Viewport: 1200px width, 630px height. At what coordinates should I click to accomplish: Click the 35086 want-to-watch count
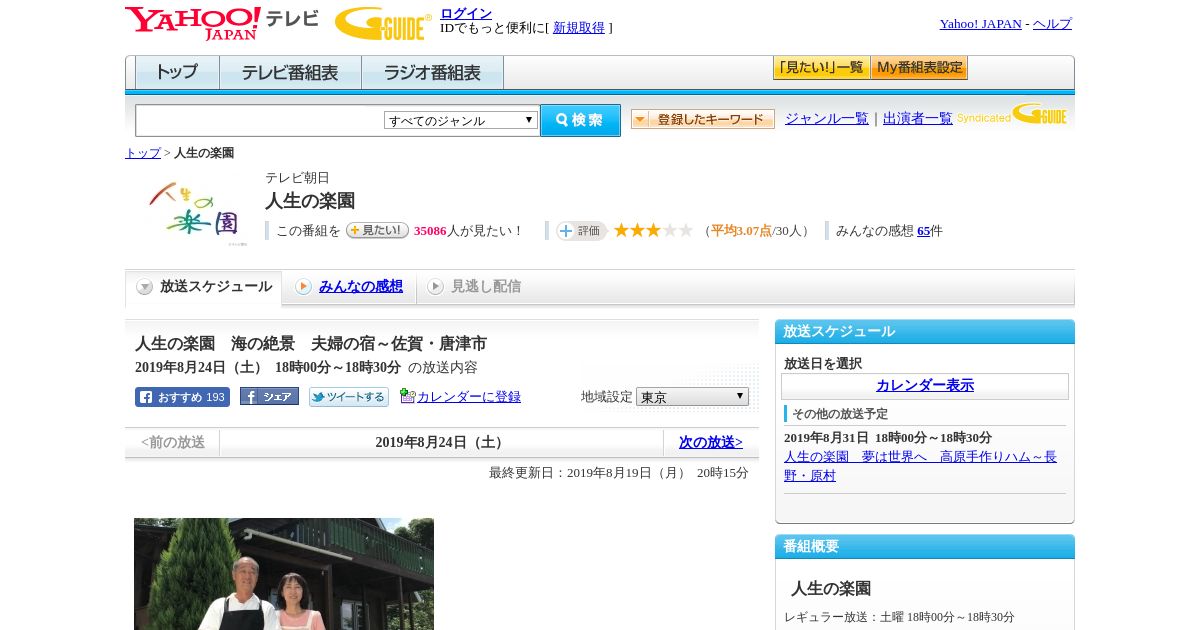430,231
